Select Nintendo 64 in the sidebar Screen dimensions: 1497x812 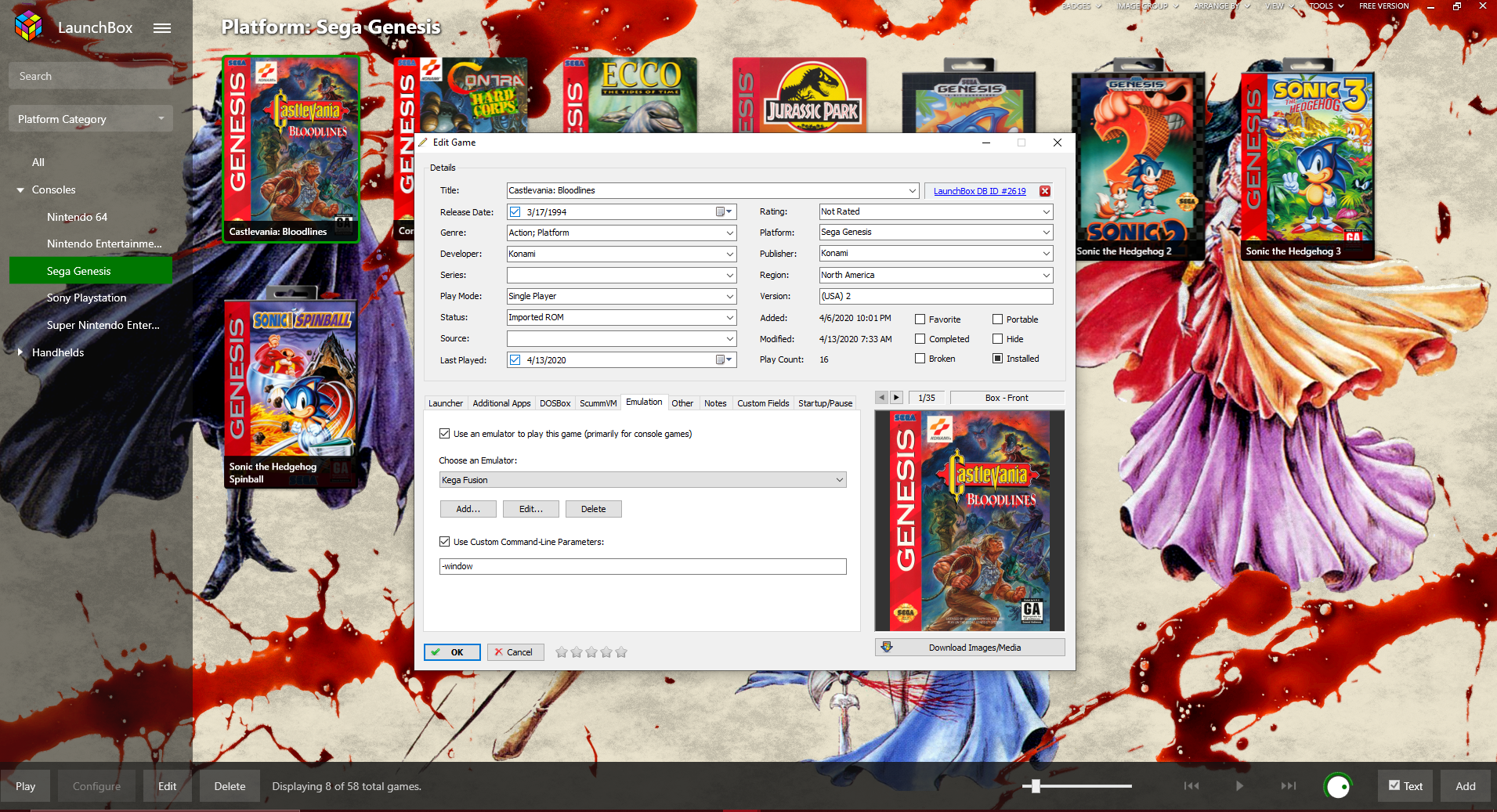77,217
